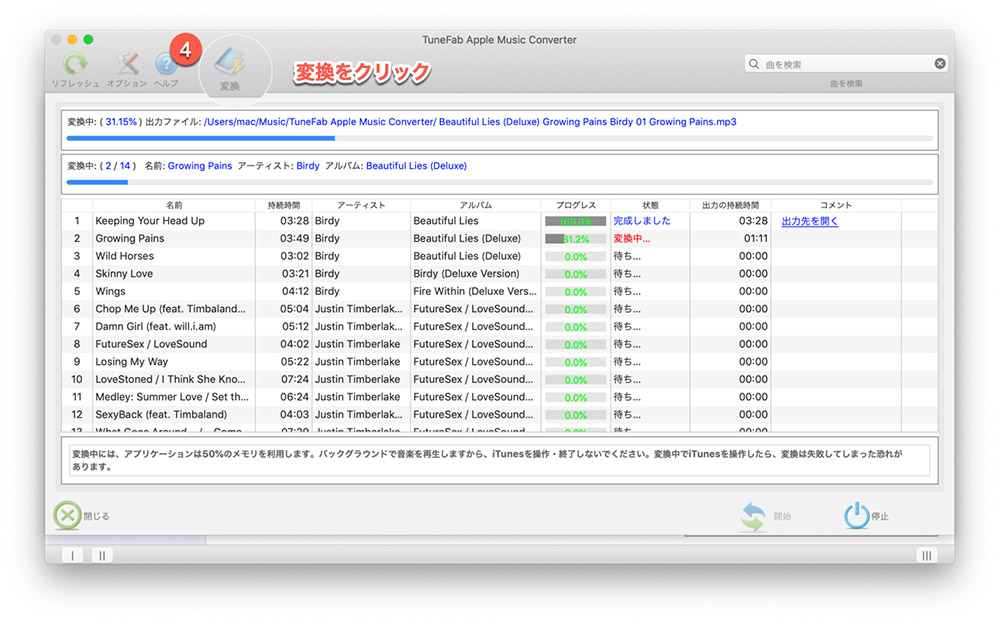Focus the 曲を検索 search field

[846, 64]
